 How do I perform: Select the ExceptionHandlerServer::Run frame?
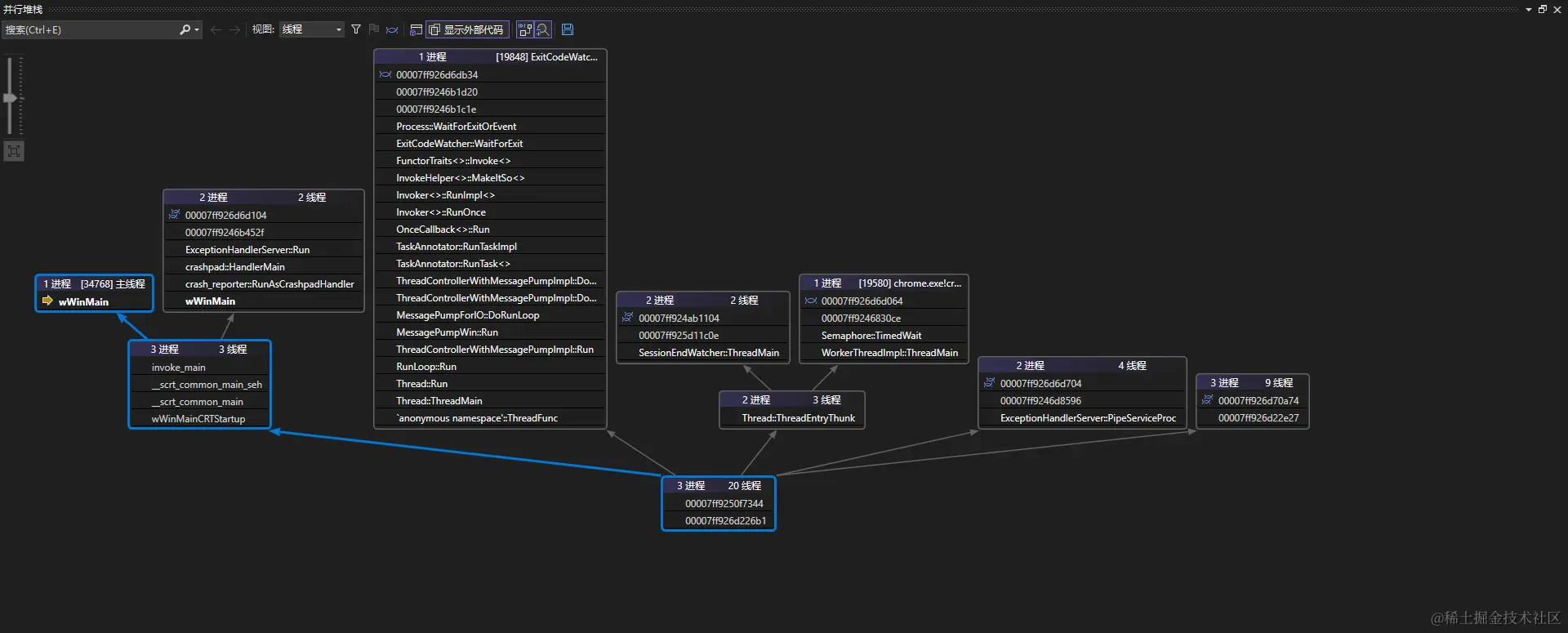[264, 250]
